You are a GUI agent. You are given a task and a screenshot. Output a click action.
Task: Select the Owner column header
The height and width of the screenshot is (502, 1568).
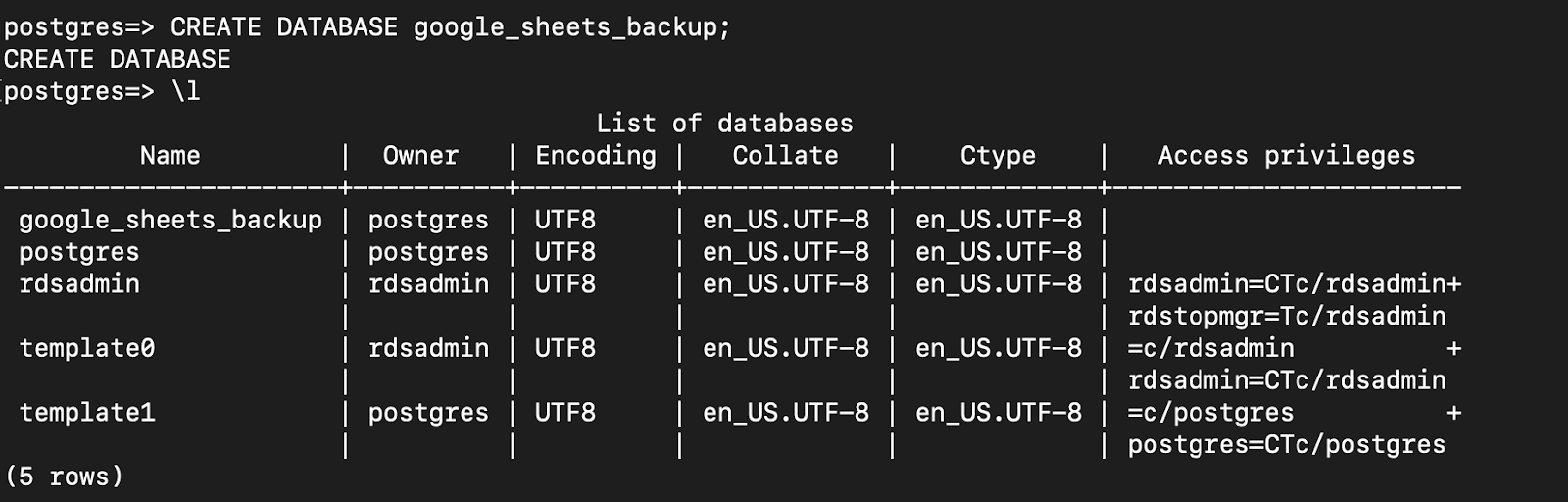420,156
